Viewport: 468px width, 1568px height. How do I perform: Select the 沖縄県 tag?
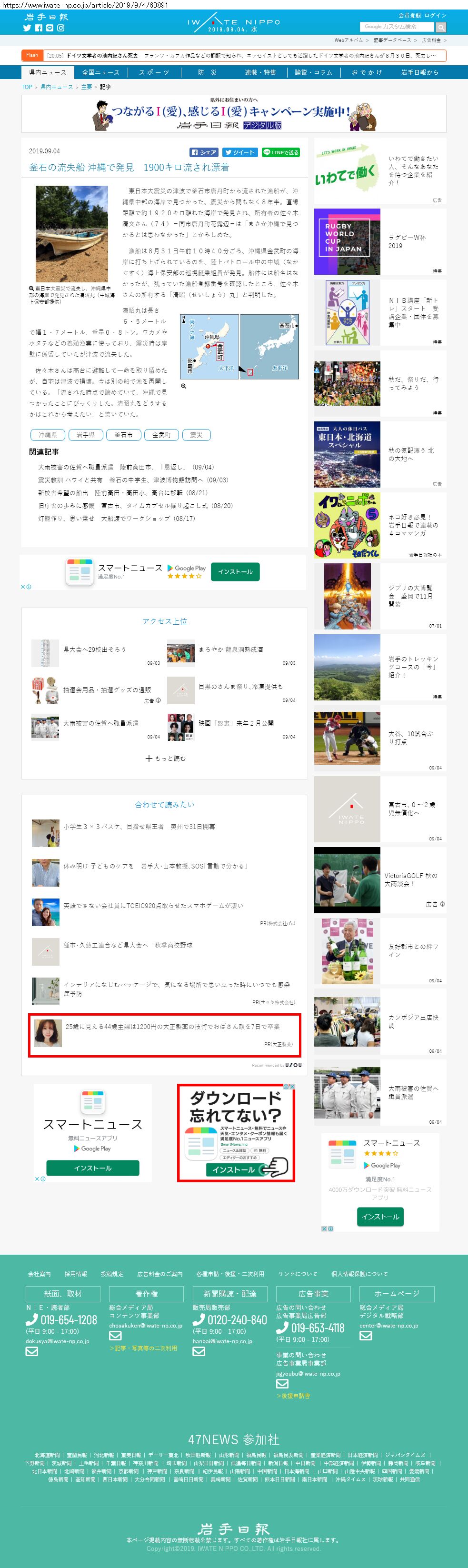click(48, 435)
